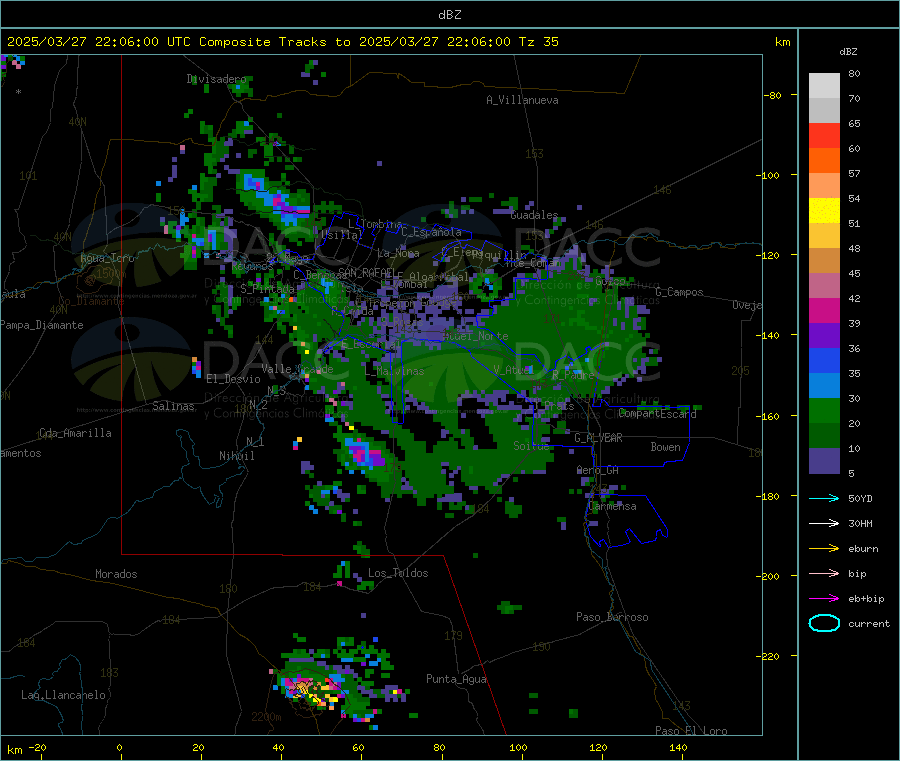Click the 'Salinas' map label

[x=173, y=406]
